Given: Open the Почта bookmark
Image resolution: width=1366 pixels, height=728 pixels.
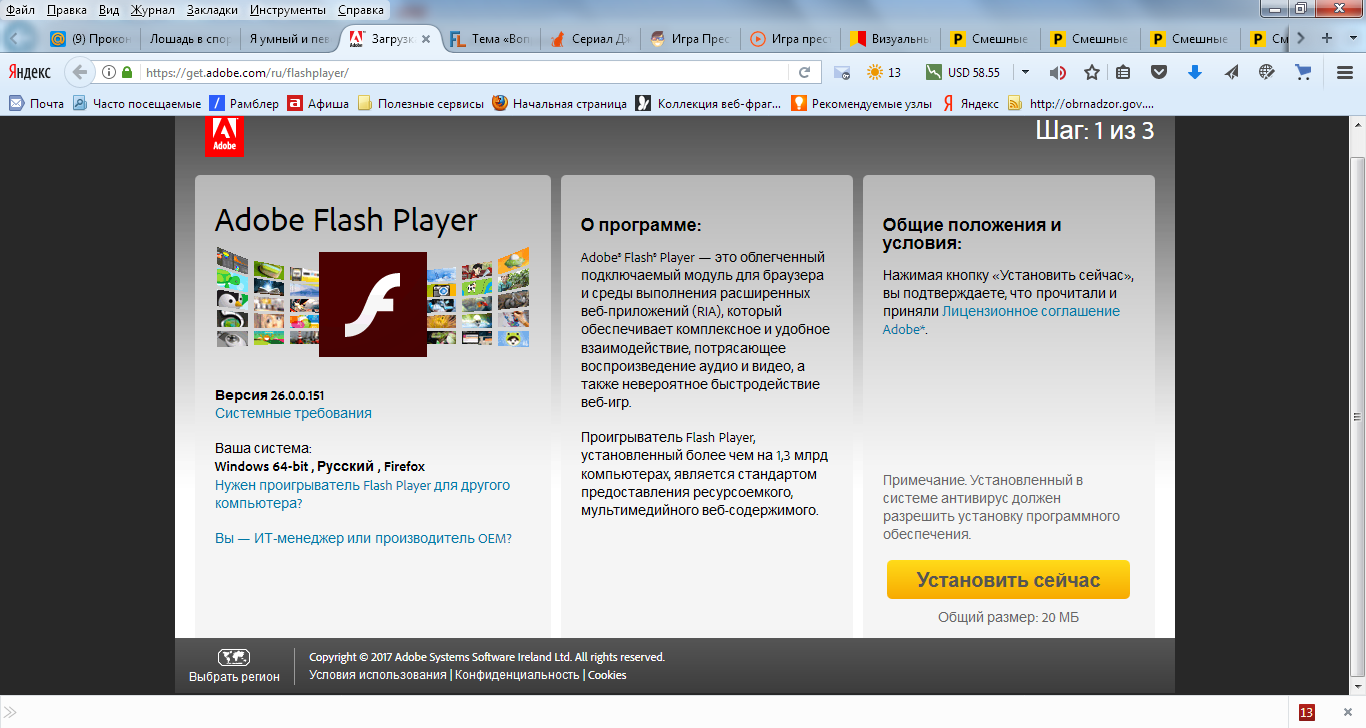Looking at the screenshot, I should pyautogui.click(x=37, y=103).
